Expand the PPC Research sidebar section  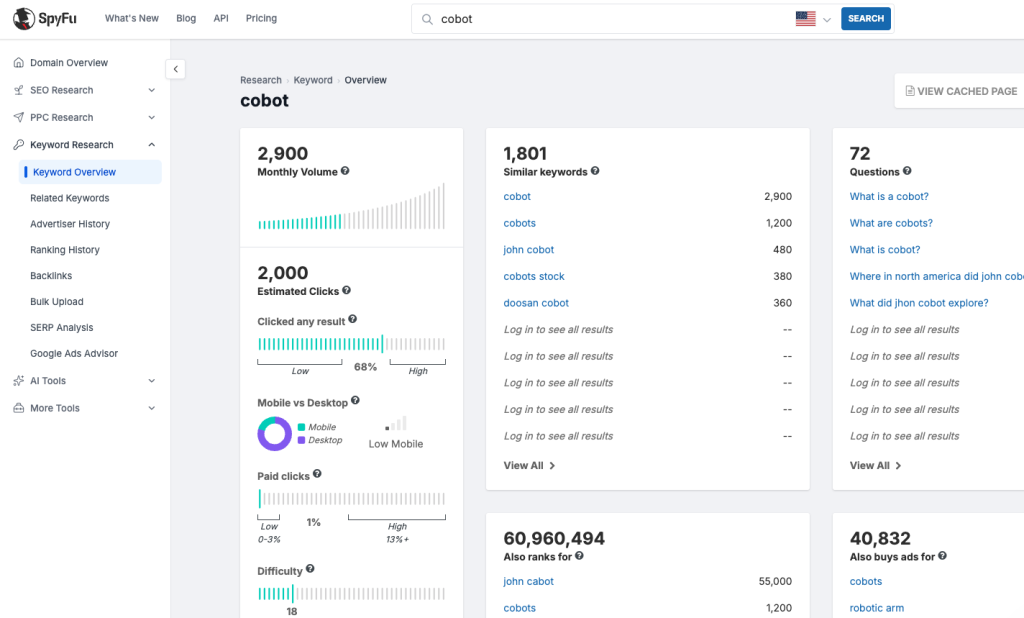[151, 117]
